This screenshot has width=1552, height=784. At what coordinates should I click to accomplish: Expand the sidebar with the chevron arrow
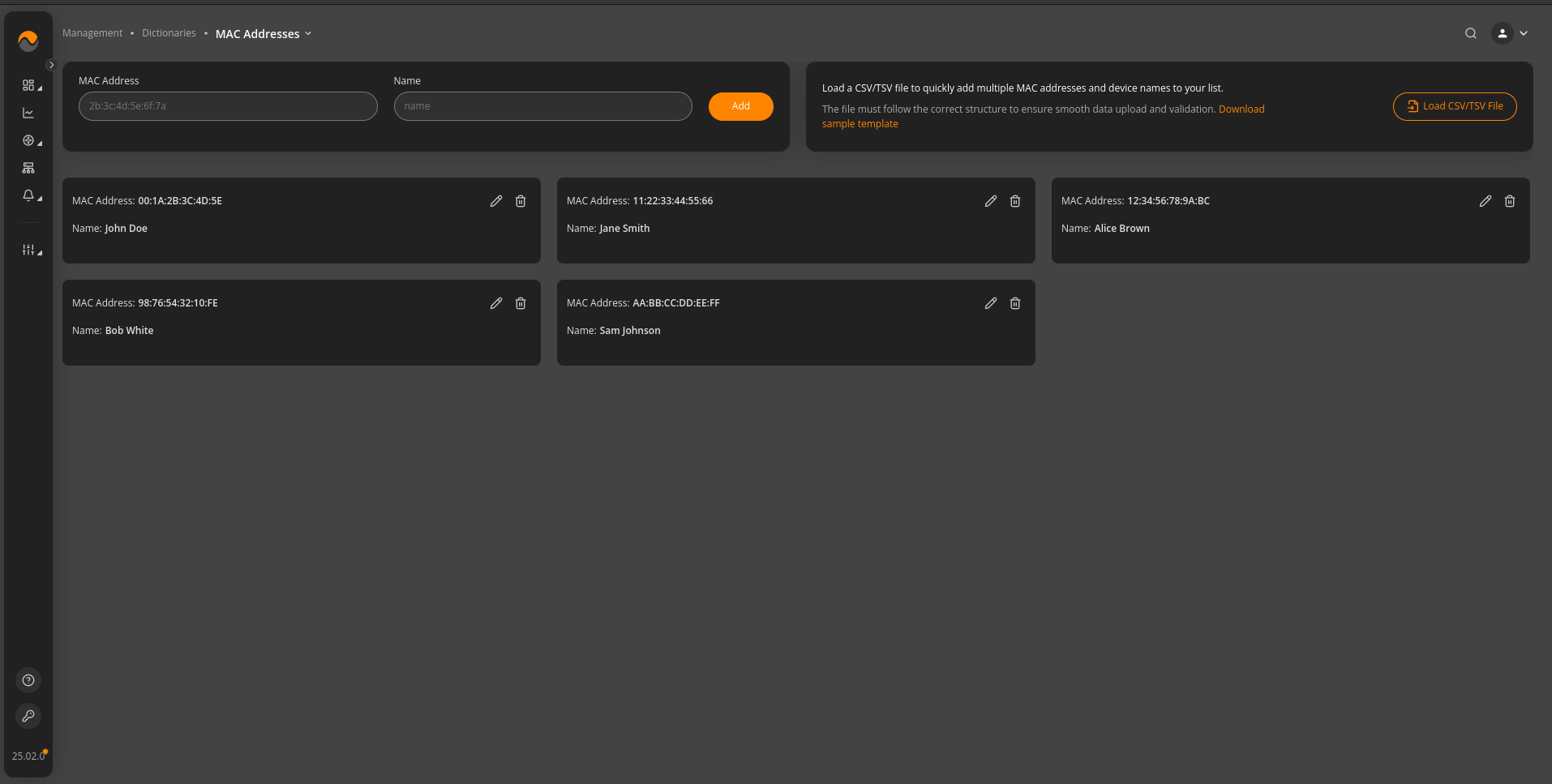click(51, 65)
